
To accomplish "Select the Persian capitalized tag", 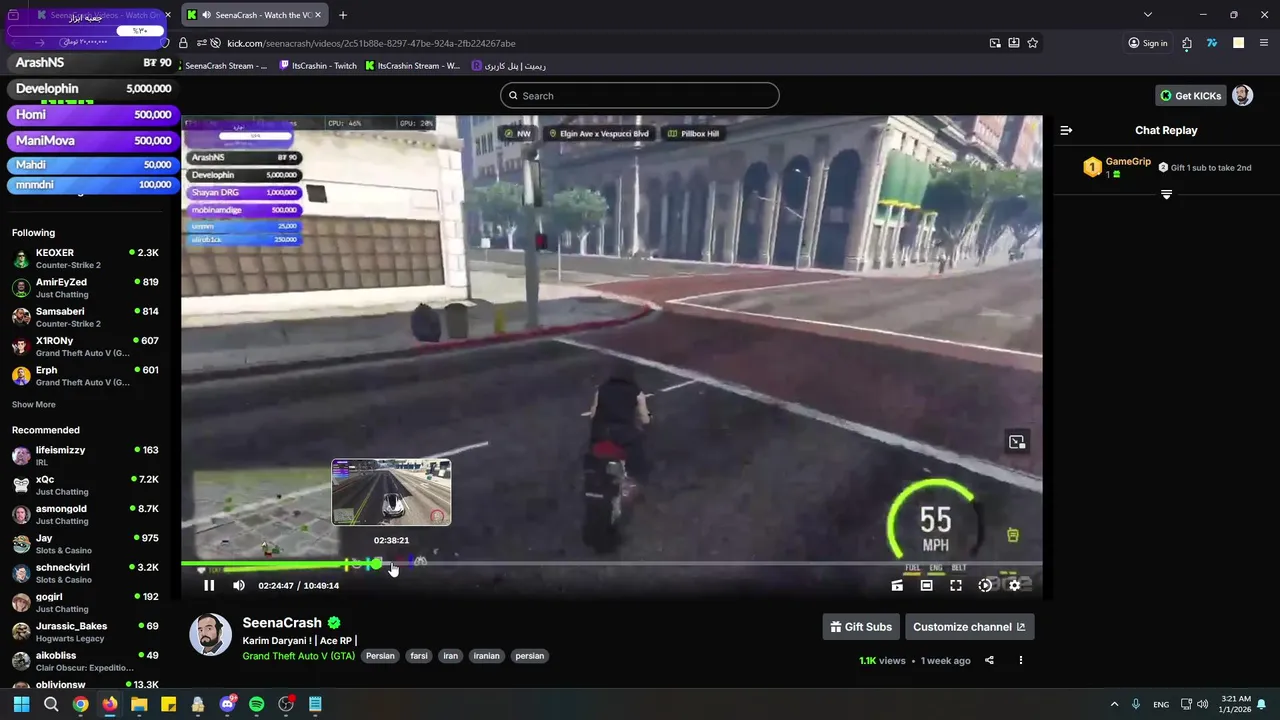I will 380,656.
